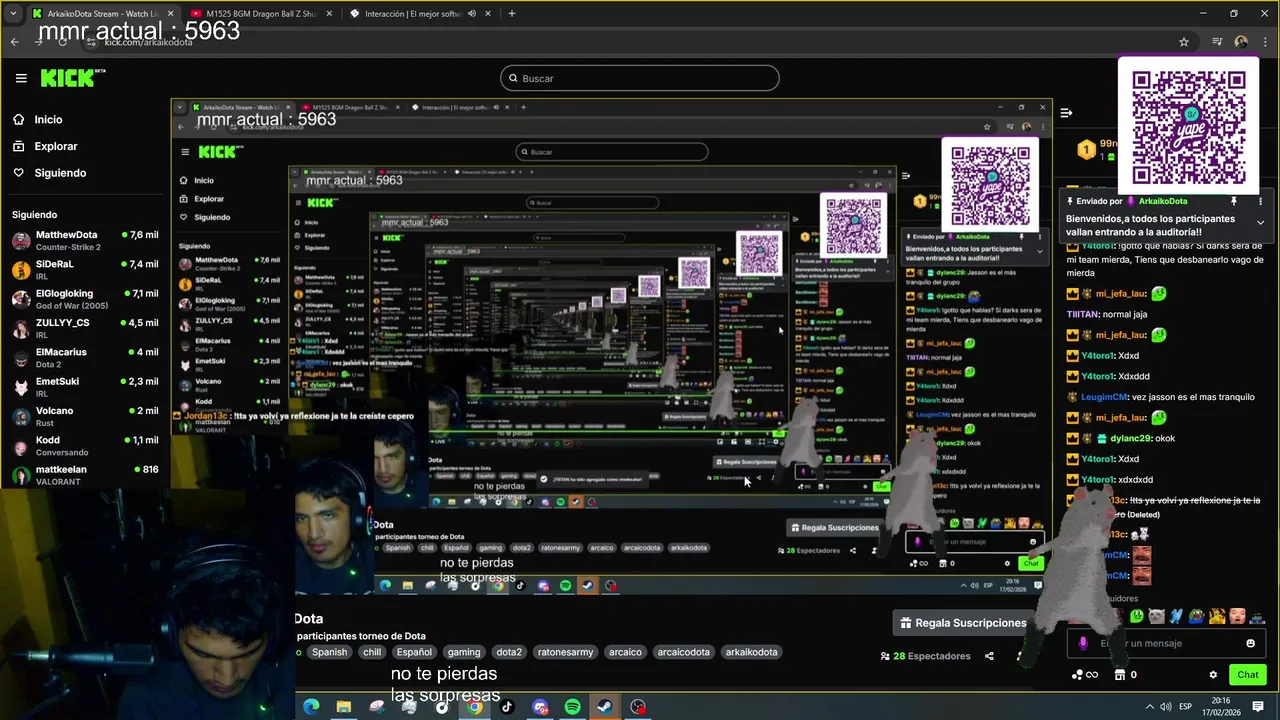Open the emoji picker in chat input

(x=1250, y=643)
